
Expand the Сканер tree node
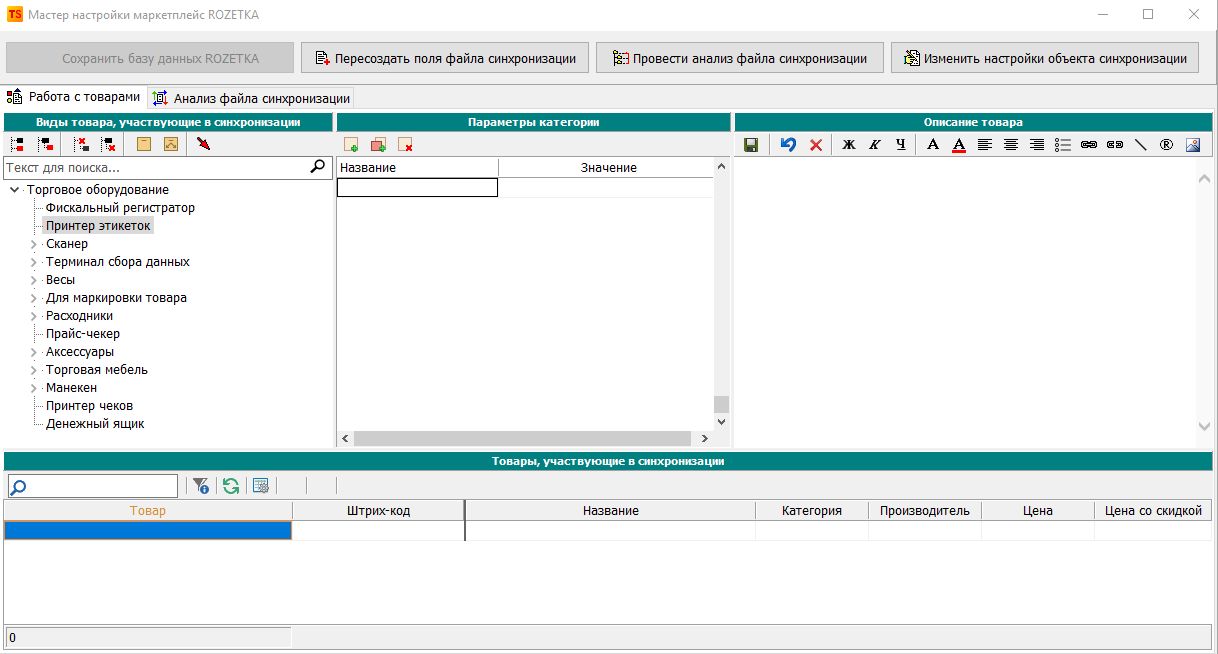pyautogui.click(x=34, y=244)
